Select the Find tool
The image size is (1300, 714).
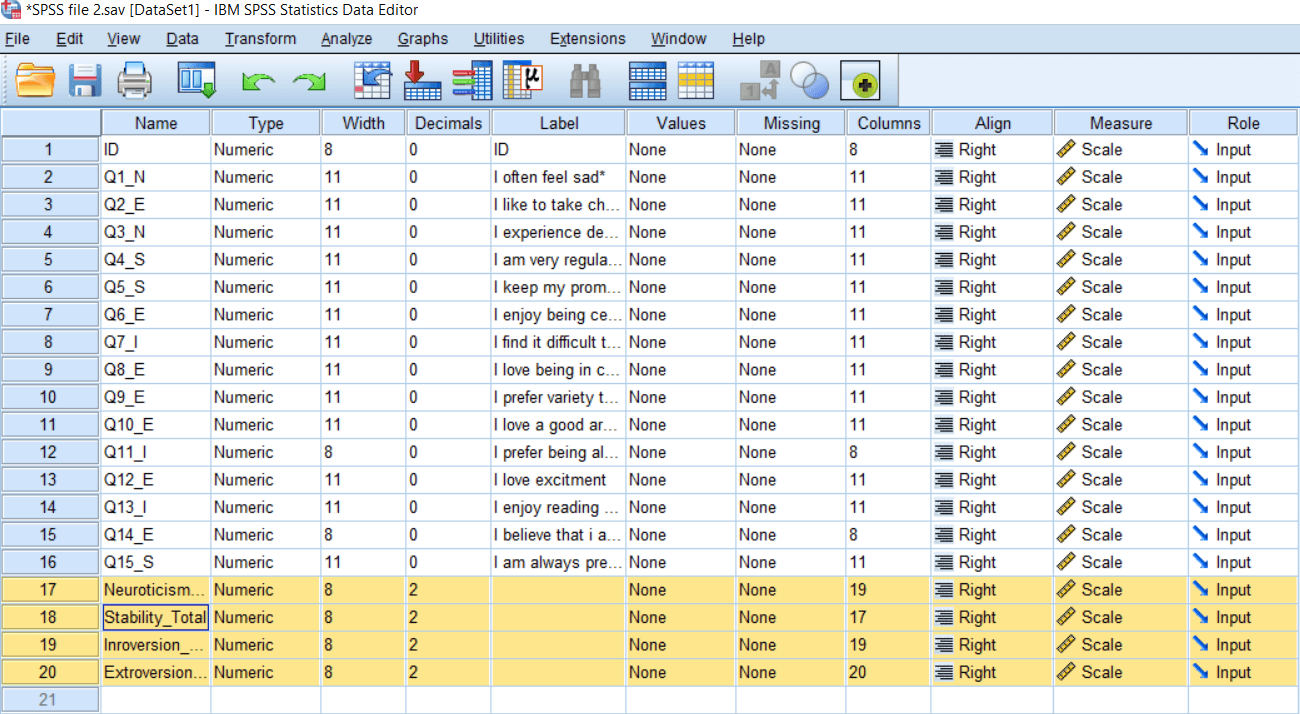point(587,80)
